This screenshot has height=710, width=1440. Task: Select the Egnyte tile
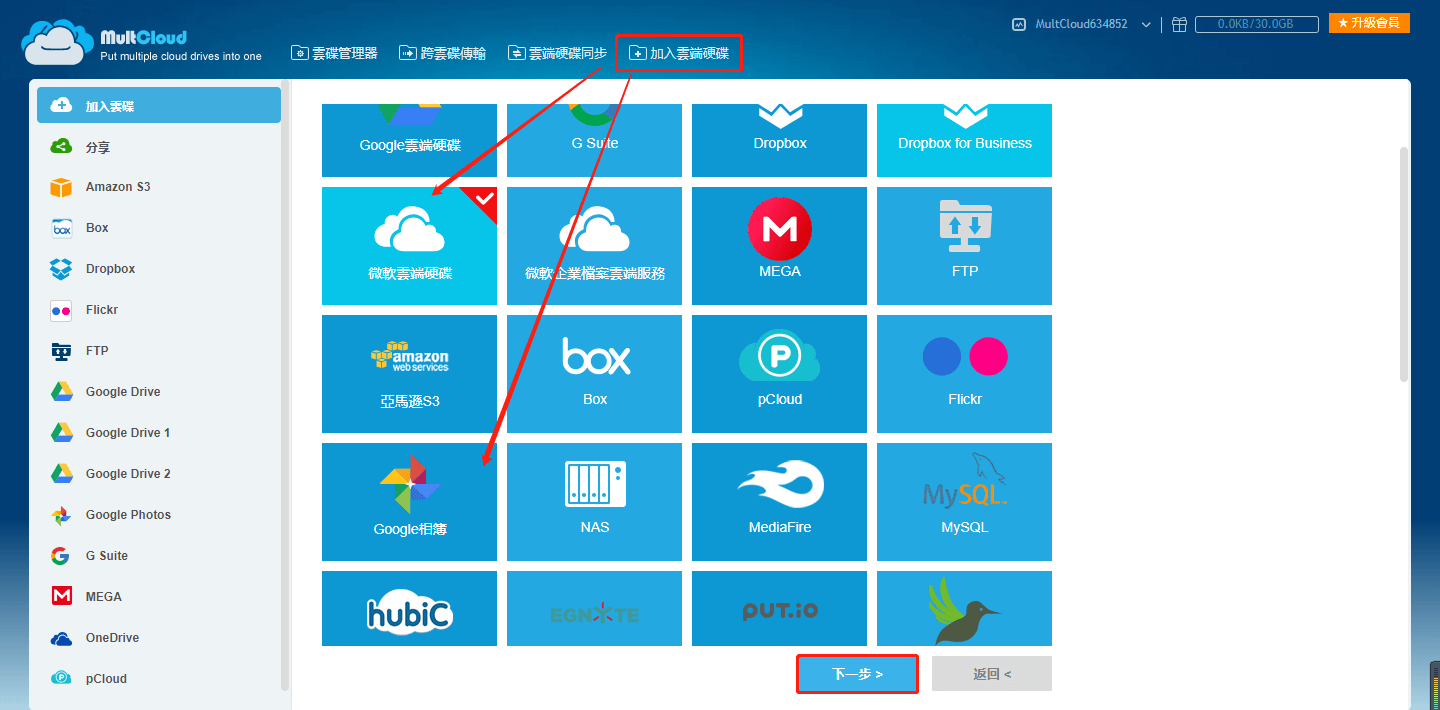coord(594,608)
